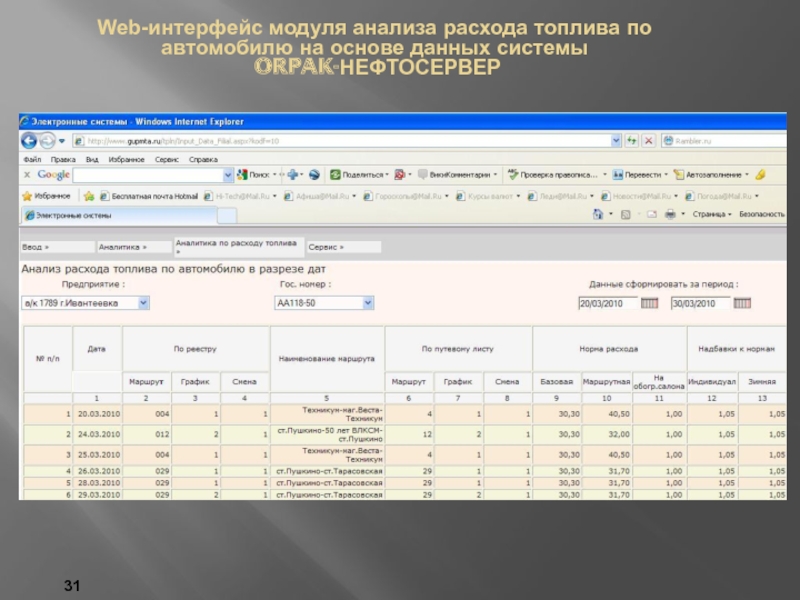Open the Сервис » page menu

tap(344, 247)
